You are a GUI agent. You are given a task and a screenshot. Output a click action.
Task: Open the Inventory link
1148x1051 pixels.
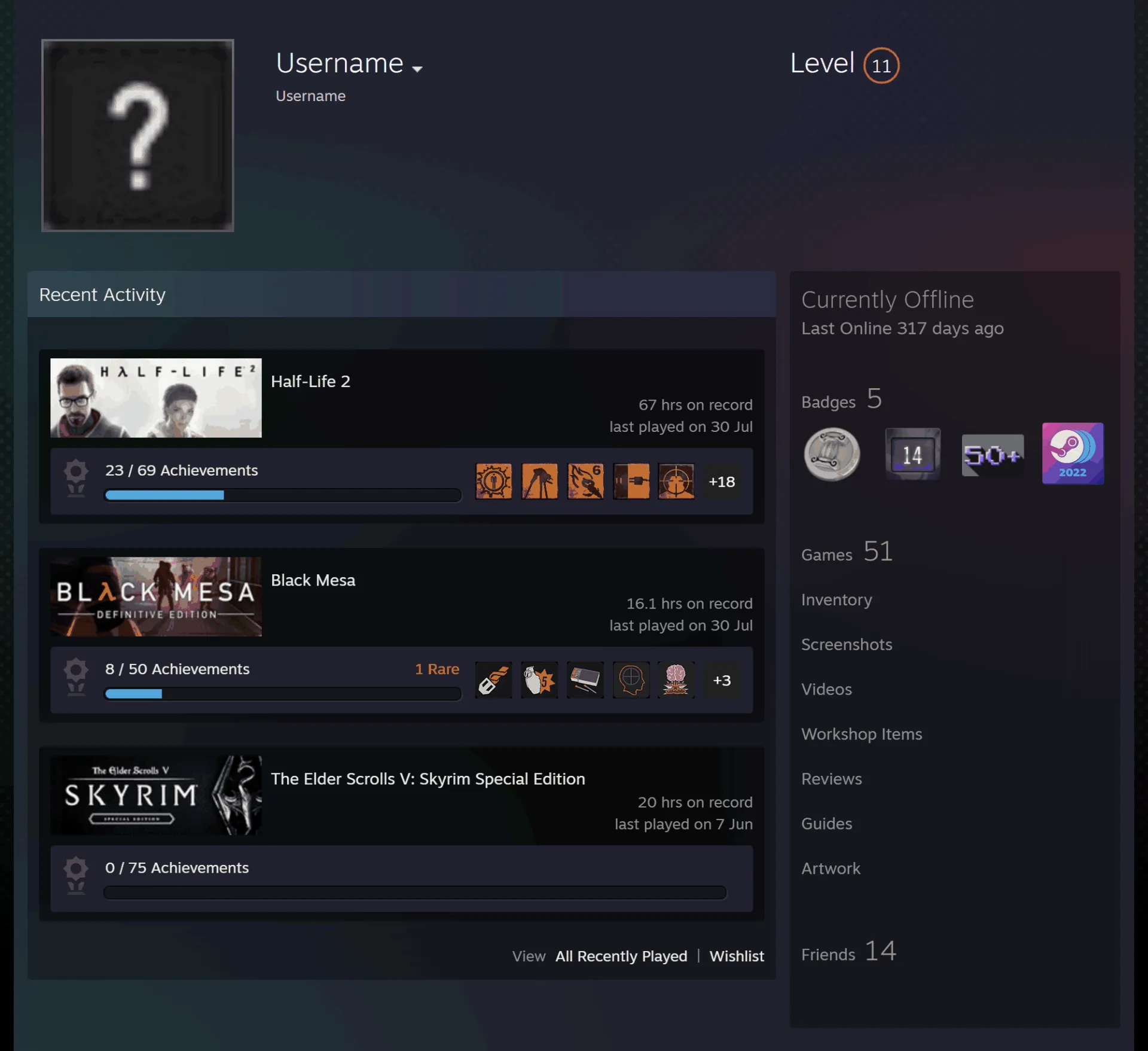[x=836, y=599]
